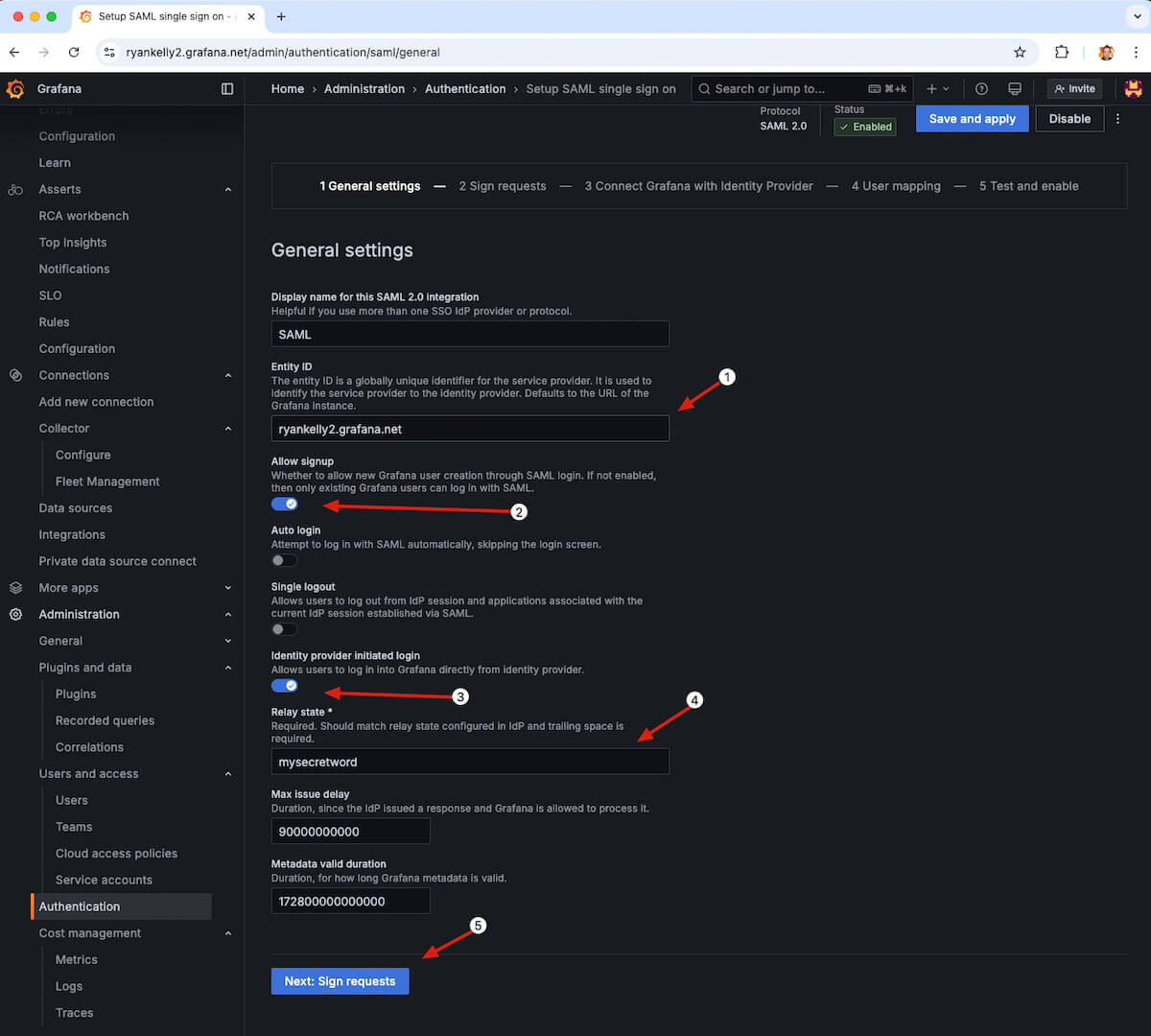
Task: Collapse the Connections section
Action: (228, 375)
